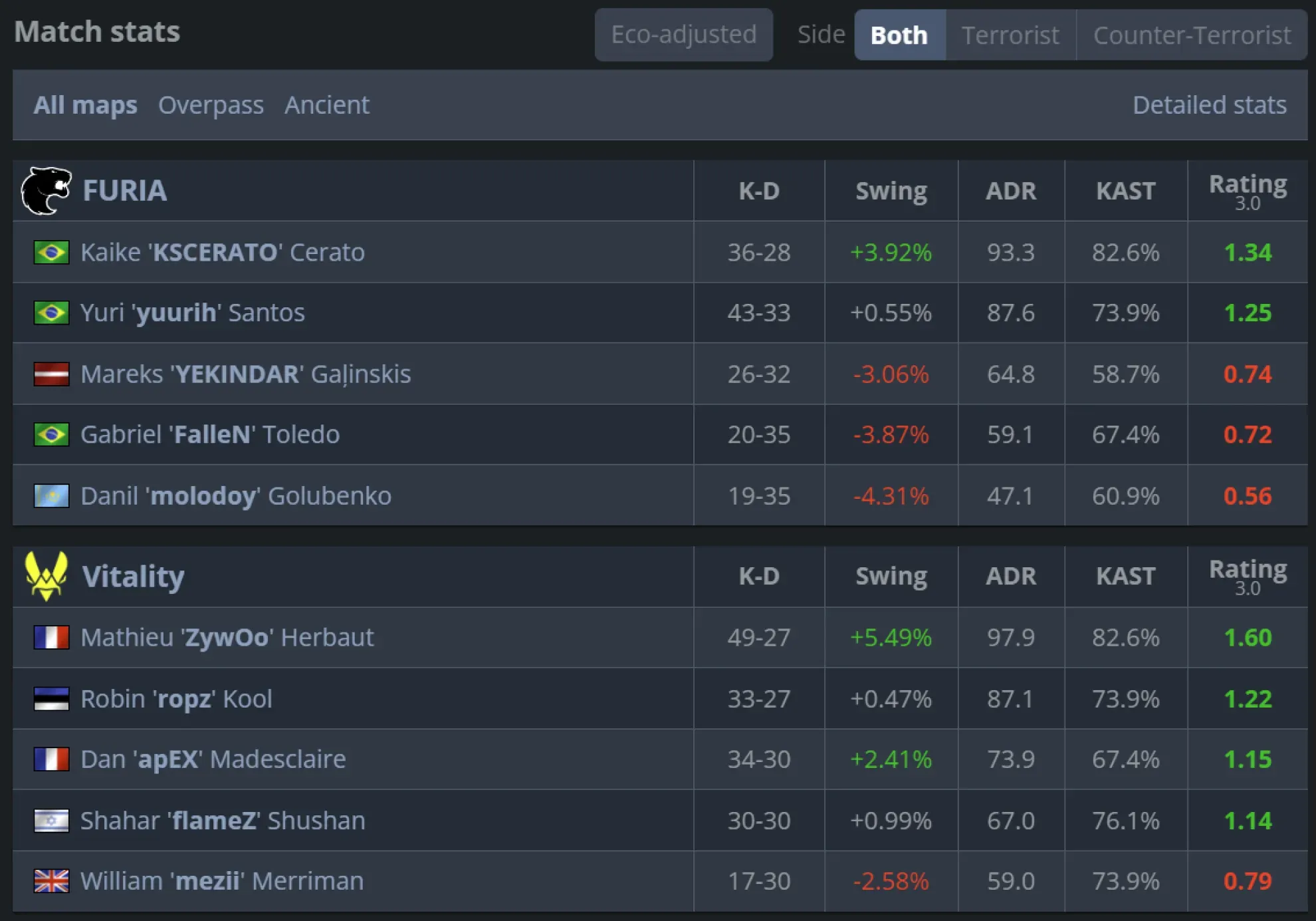The image size is (1316, 921).
Task: Toggle the Eco-adjusted stats button
Action: click(683, 35)
